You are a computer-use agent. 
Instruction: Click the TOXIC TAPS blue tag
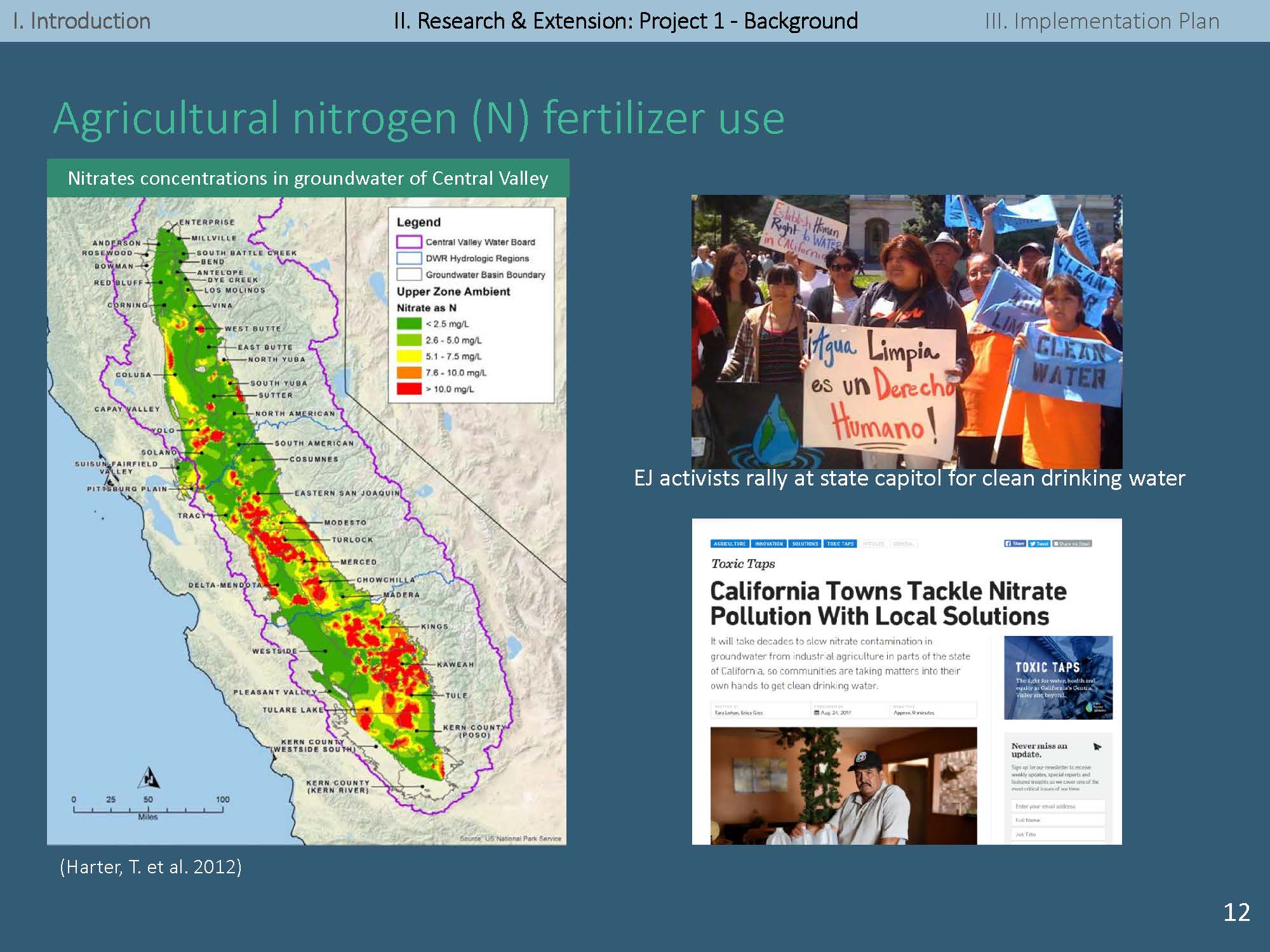coord(840,544)
